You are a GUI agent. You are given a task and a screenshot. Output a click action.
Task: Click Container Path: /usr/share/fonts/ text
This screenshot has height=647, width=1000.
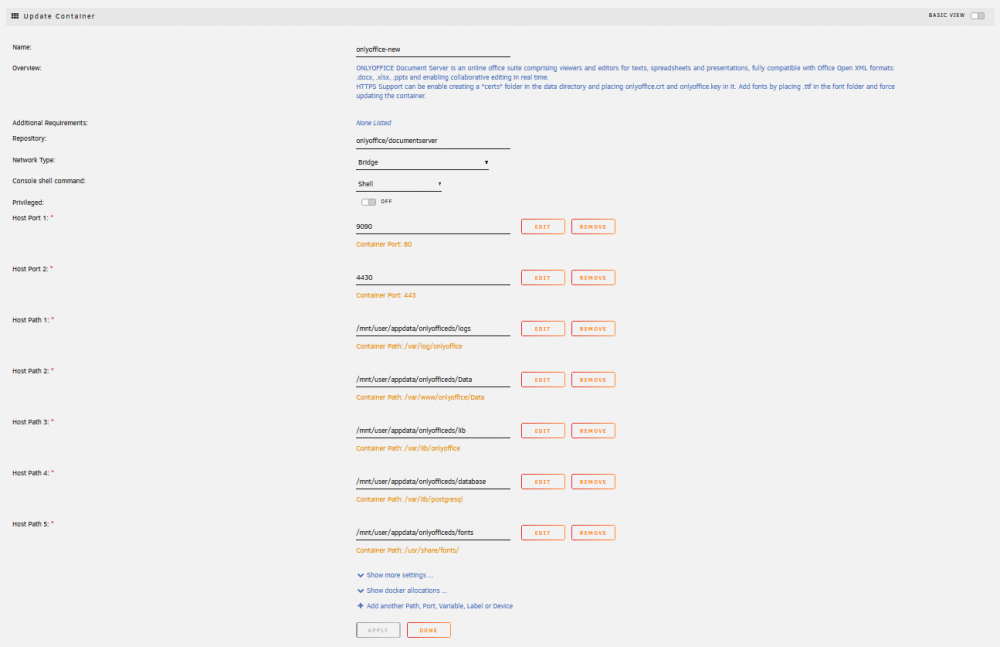[x=408, y=551]
